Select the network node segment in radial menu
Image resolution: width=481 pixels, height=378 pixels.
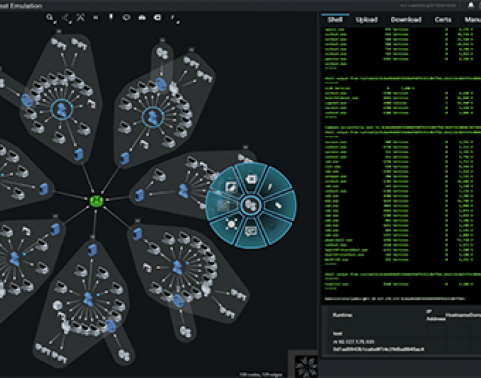pyautogui.click(x=231, y=224)
